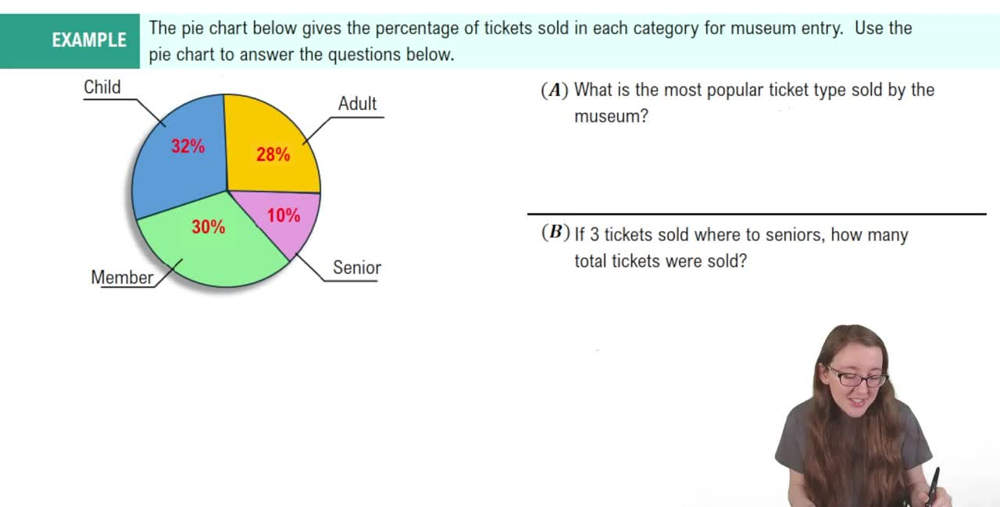Click the "Senior" chart label
The image size is (1000, 507).
point(357,267)
